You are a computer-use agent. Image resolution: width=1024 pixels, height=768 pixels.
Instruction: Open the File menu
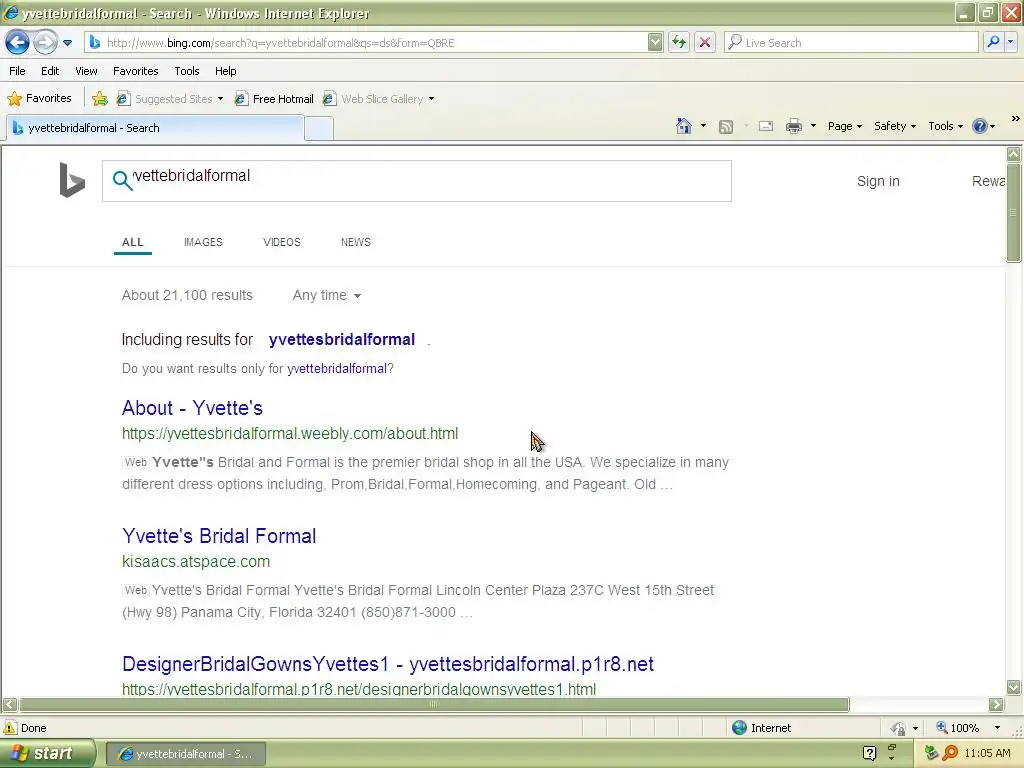(x=17, y=71)
